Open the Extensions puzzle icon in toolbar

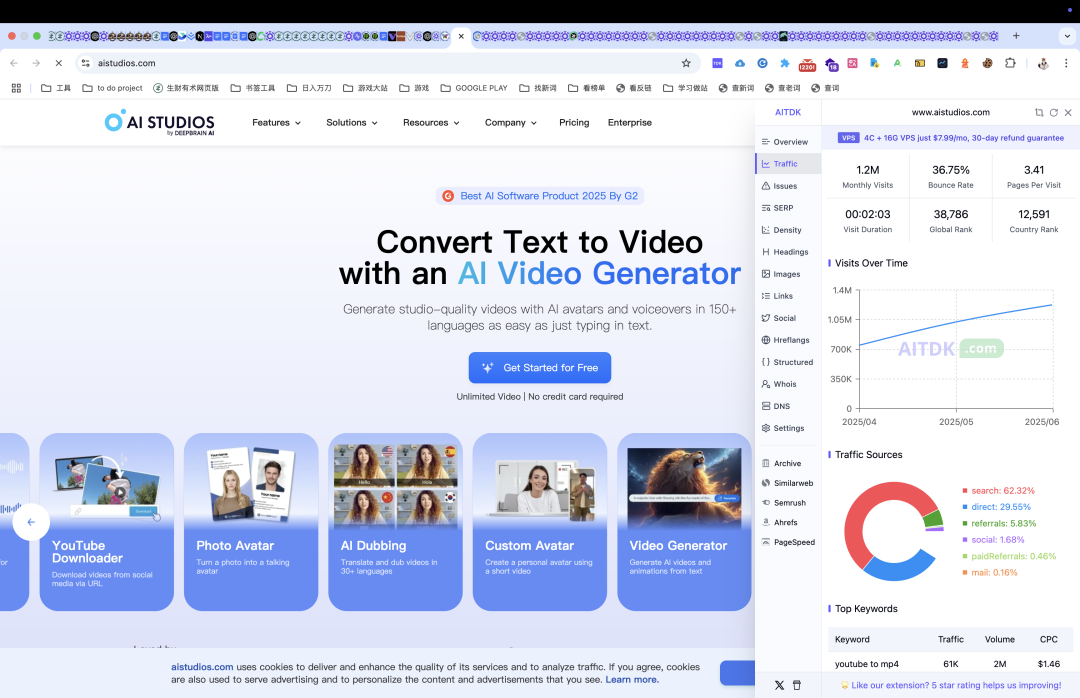pyautogui.click(x=1010, y=63)
